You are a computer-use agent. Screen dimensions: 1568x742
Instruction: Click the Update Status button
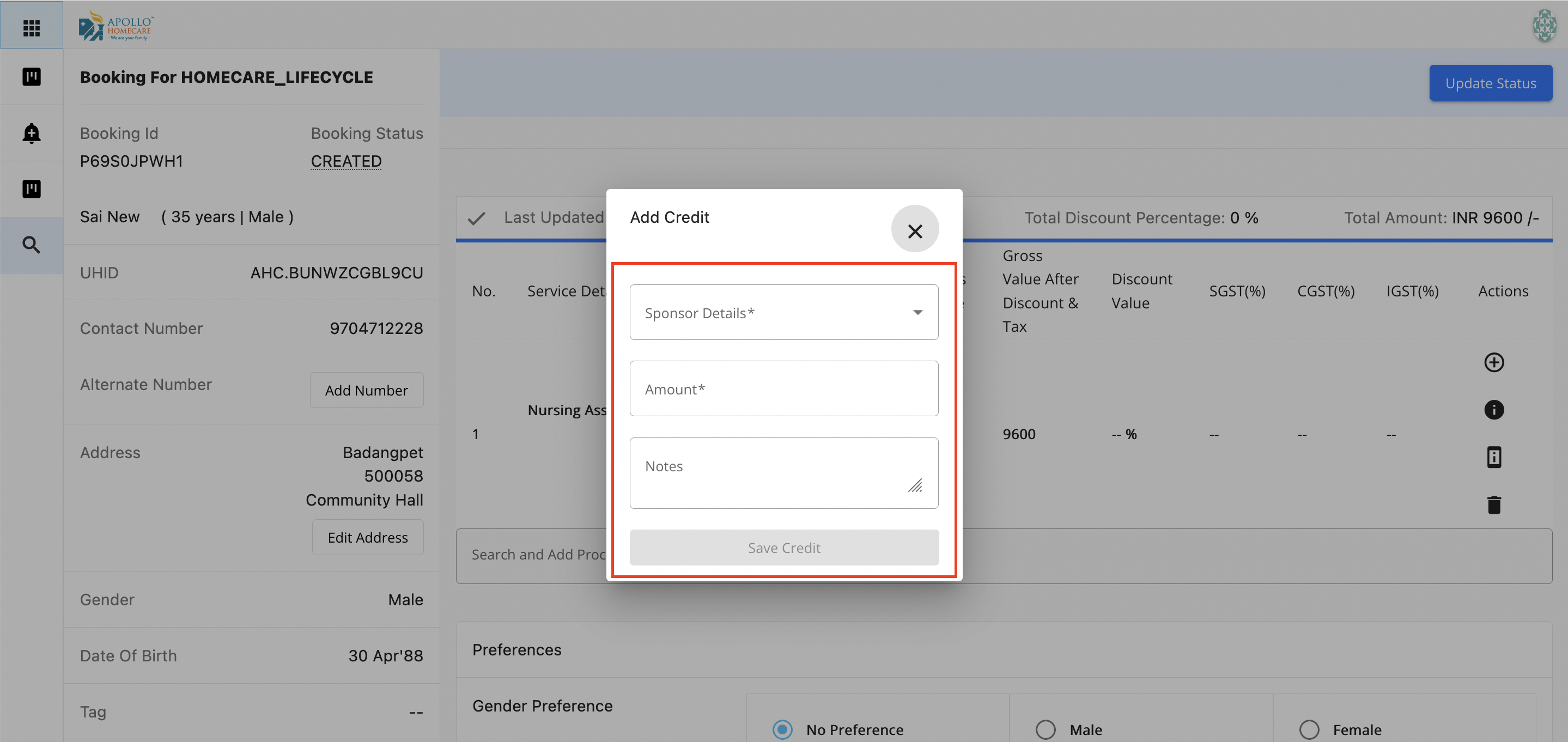click(1490, 83)
